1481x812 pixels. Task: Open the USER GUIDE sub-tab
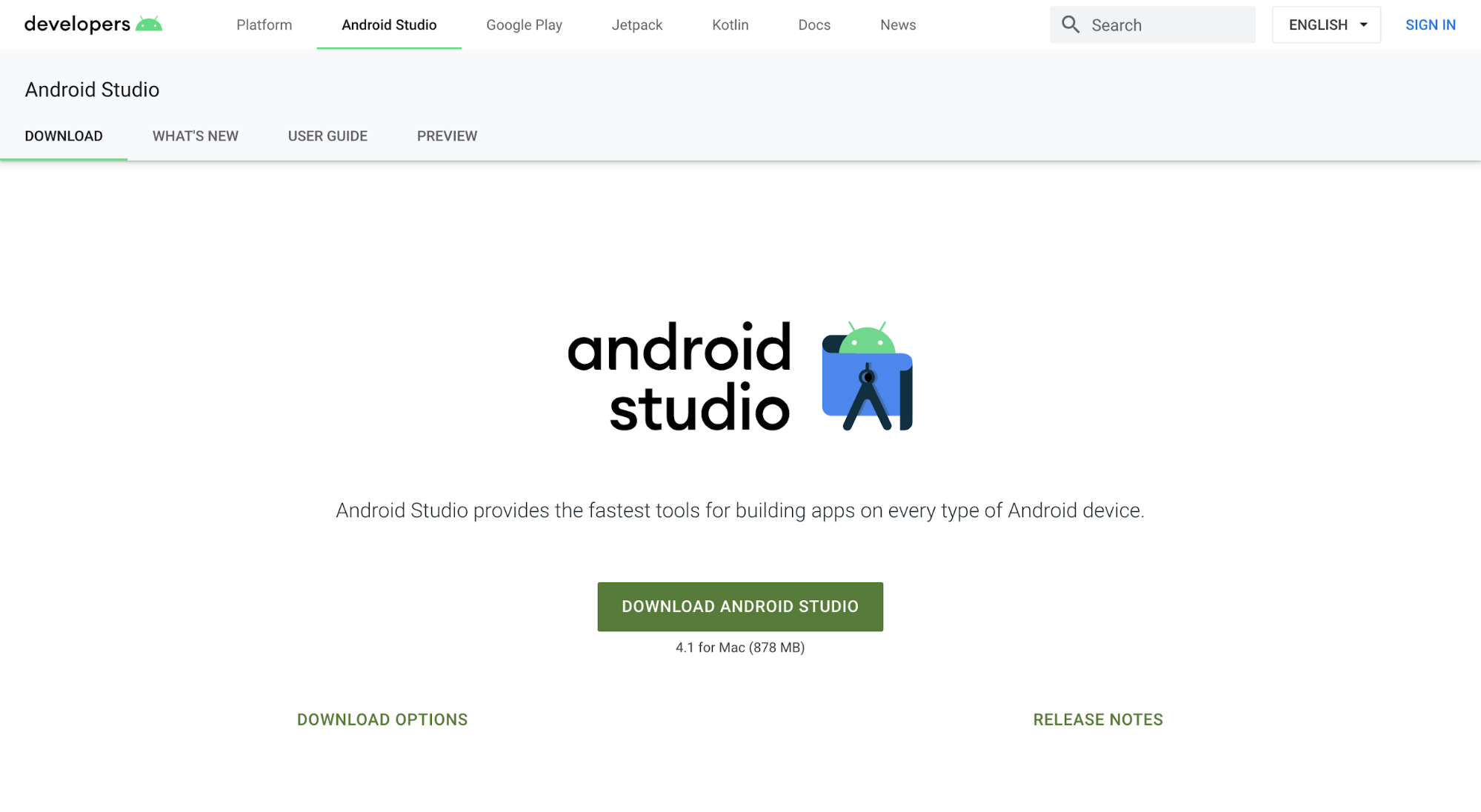[x=327, y=136]
